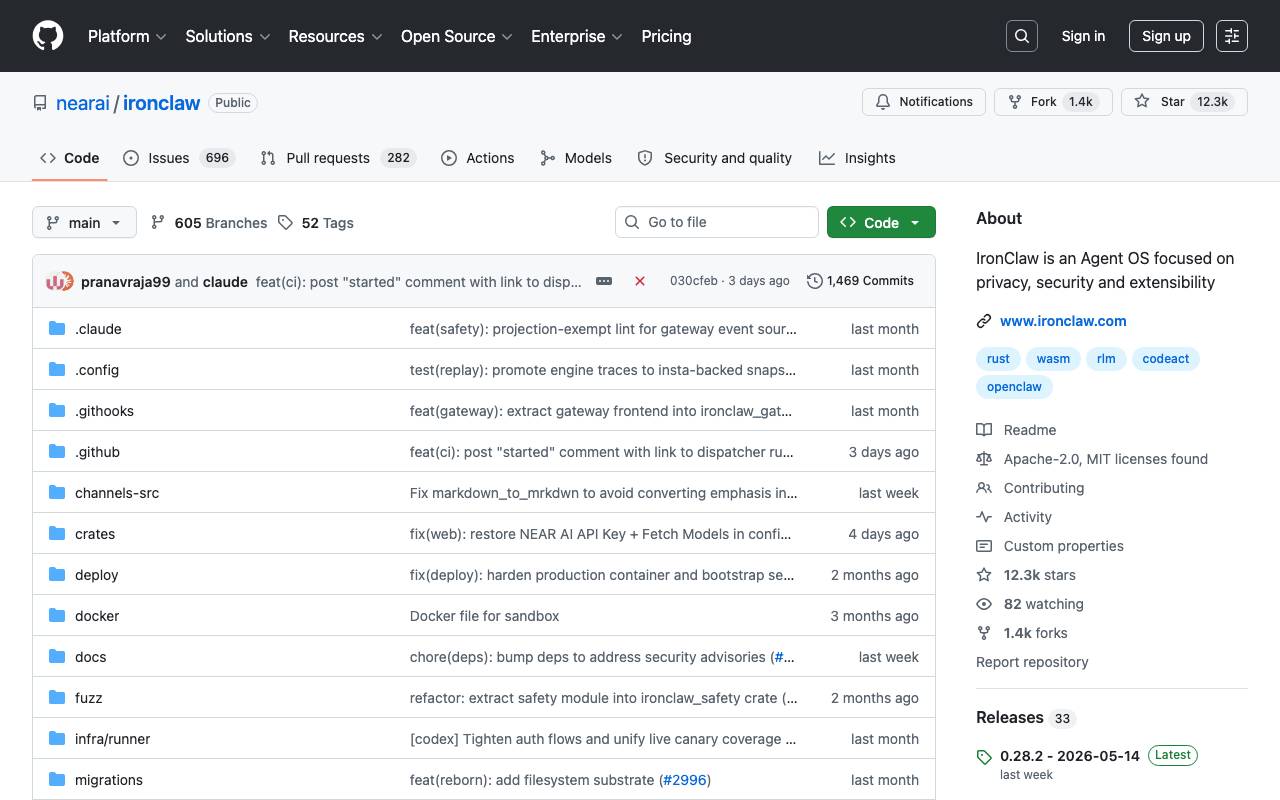Expand the Solutions menu
This screenshot has width=1280, height=800.
click(x=228, y=36)
